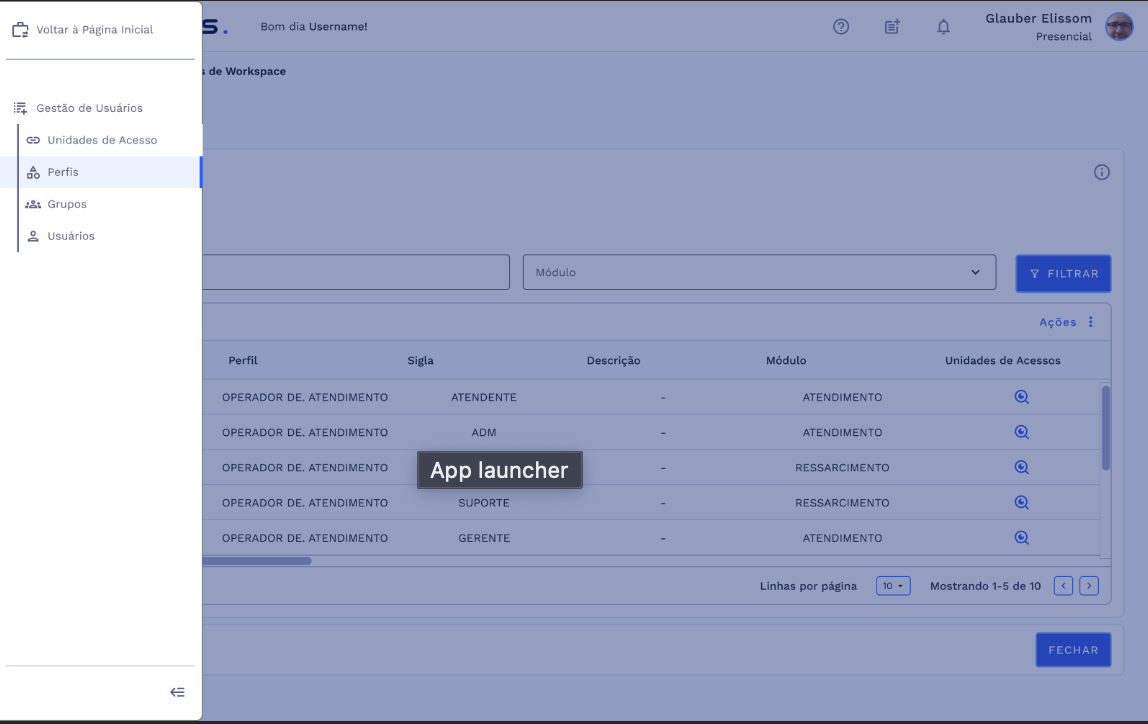
Task: Go to next page of results
Action: pyautogui.click(x=1089, y=586)
